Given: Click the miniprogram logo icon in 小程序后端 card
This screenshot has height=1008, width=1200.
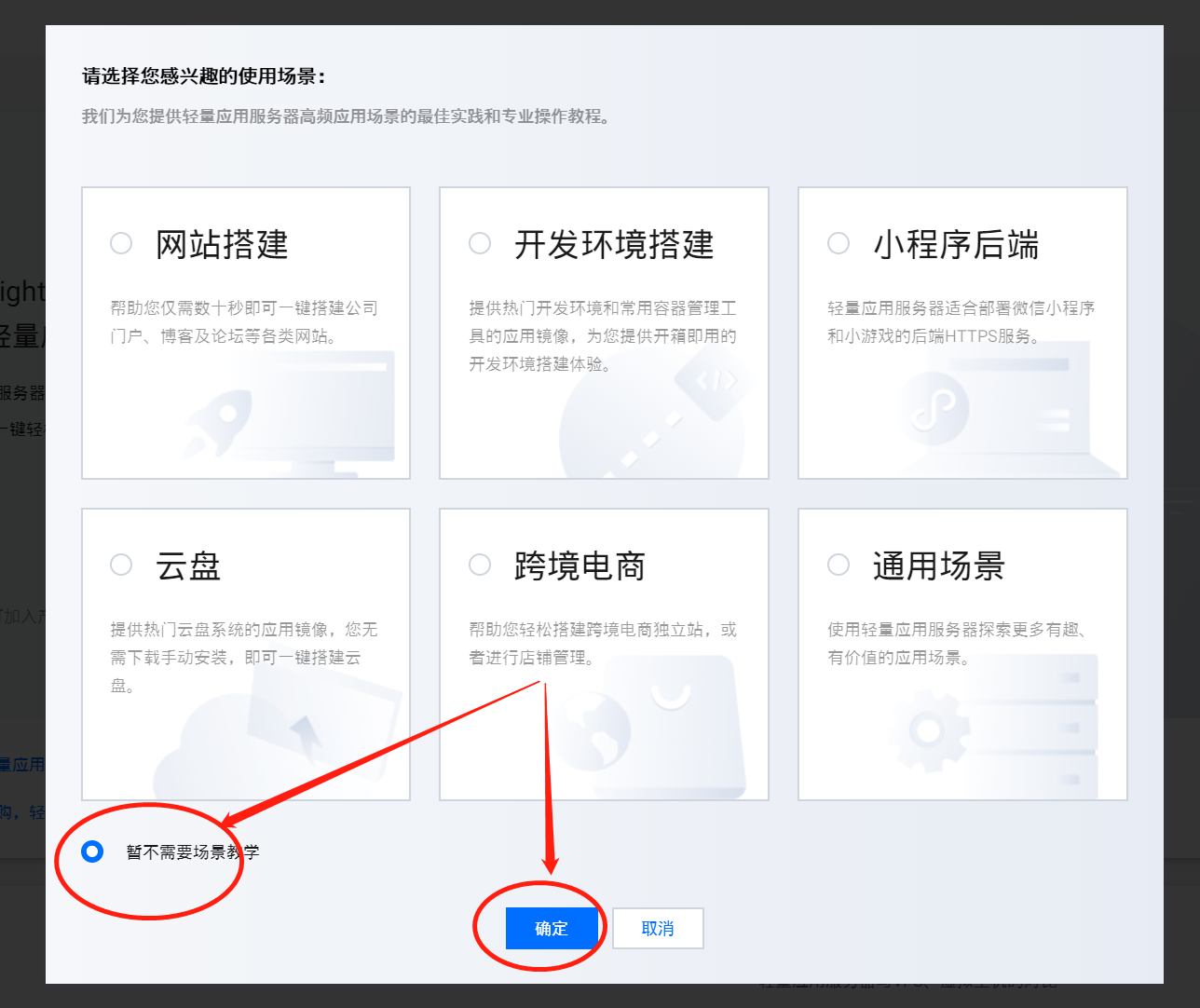Looking at the screenshot, I should 936,407.
